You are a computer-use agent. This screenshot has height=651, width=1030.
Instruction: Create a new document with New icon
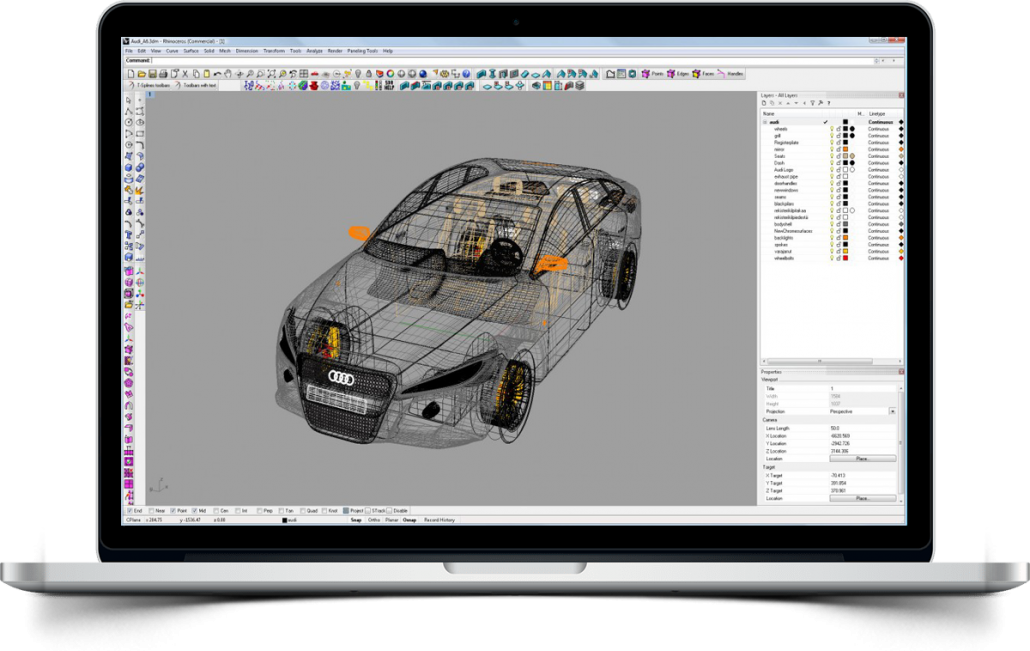tap(131, 74)
